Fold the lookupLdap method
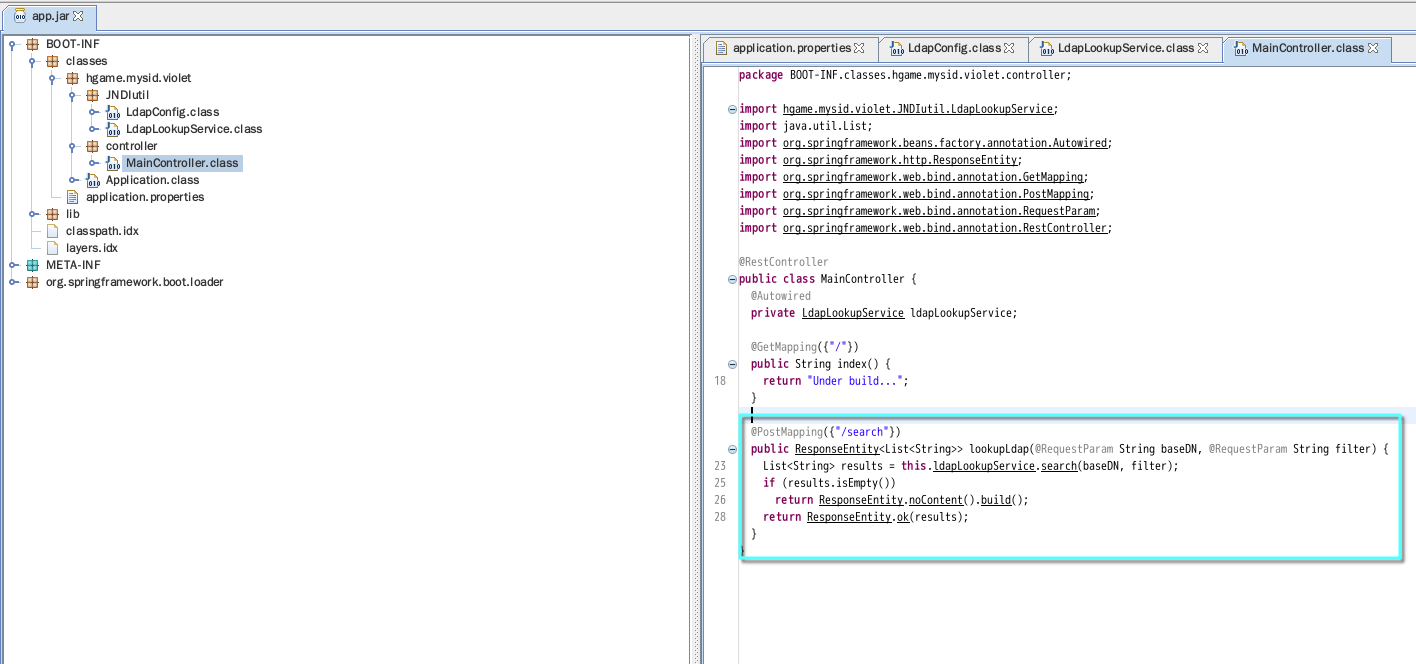The width and height of the screenshot is (1416, 664). coord(732,449)
